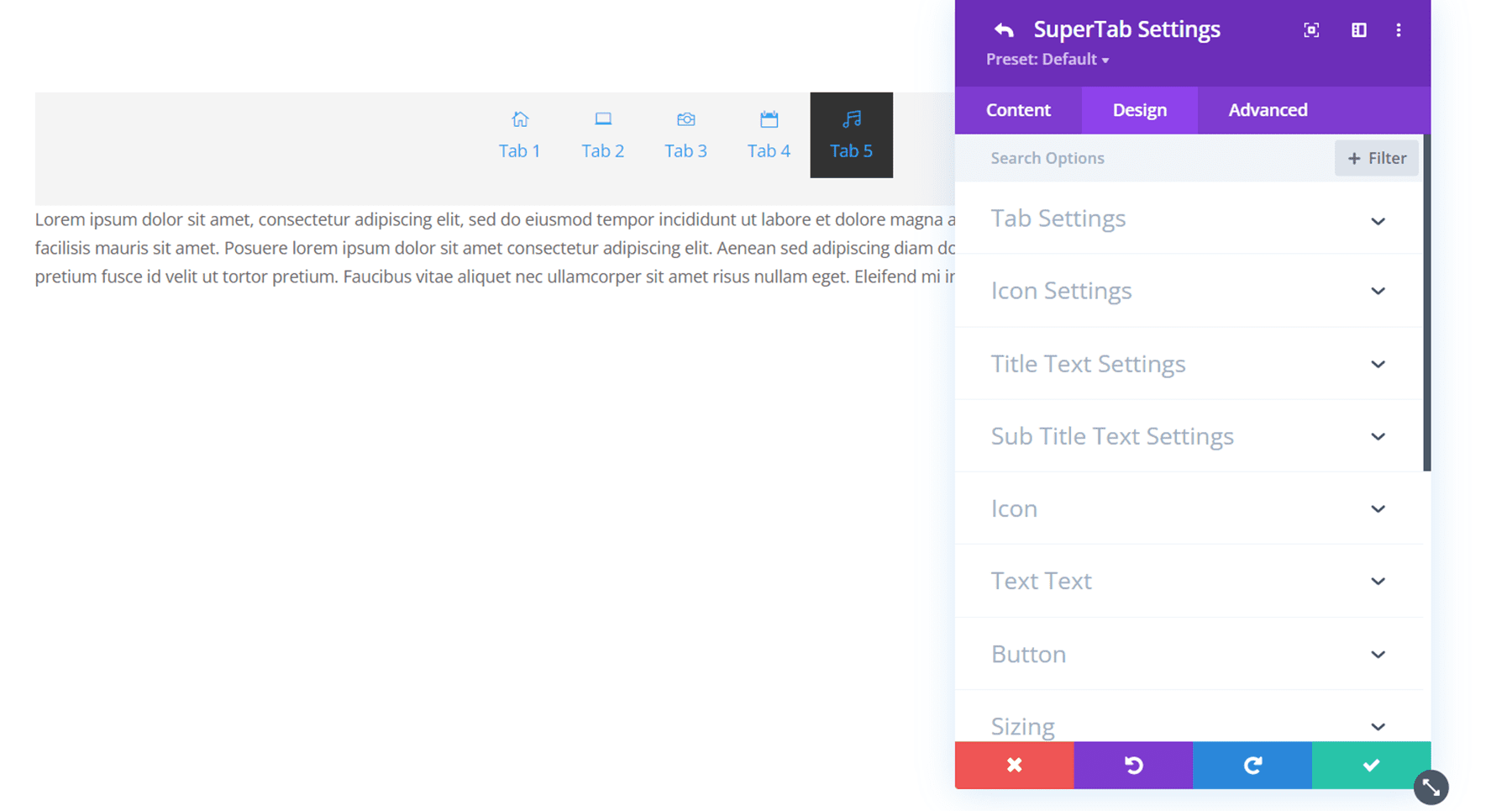Click the Filter button
The image size is (1512, 811).
click(x=1376, y=158)
